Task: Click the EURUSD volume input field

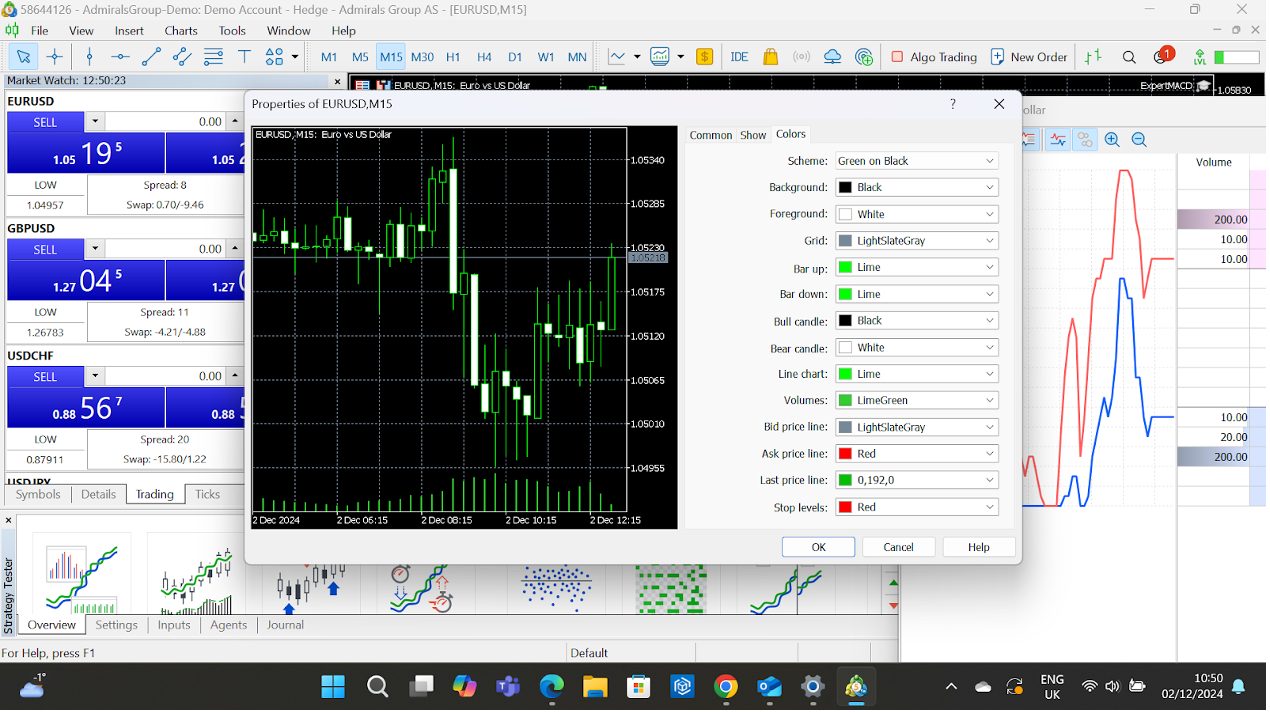Action: tap(165, 121)
